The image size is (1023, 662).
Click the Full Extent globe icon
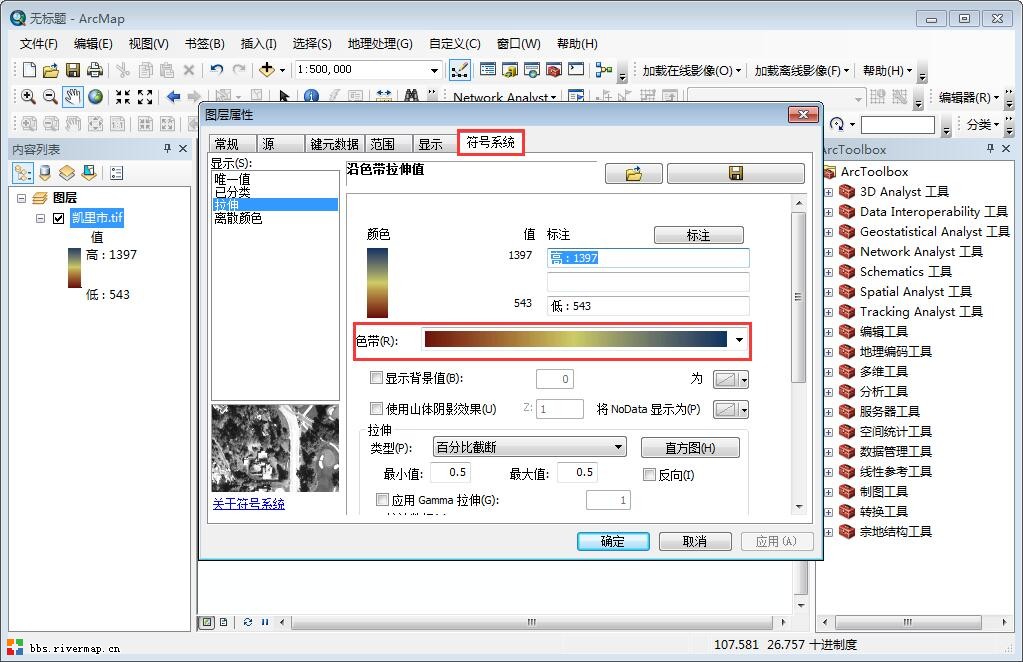(x=95, y=97)
